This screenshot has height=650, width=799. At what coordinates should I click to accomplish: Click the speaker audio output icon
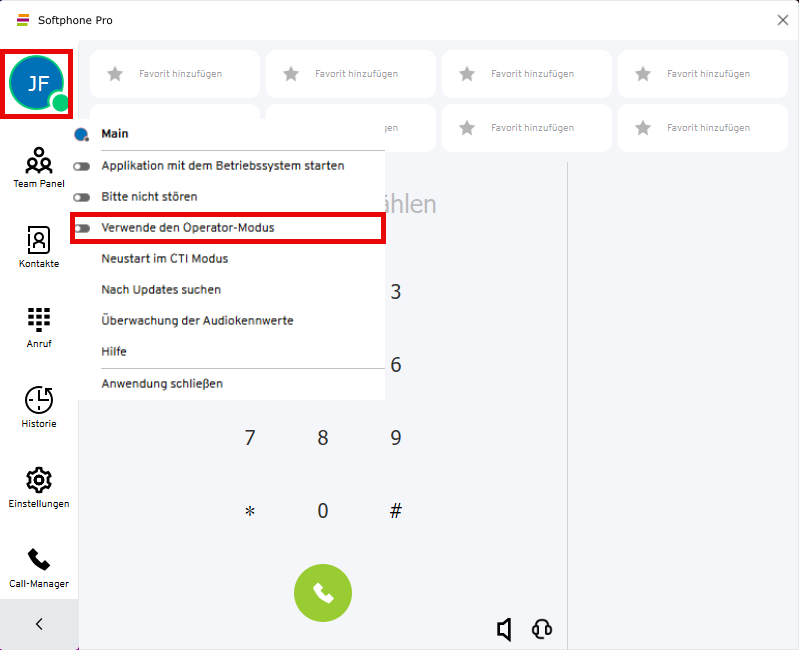tap(505, 629)
